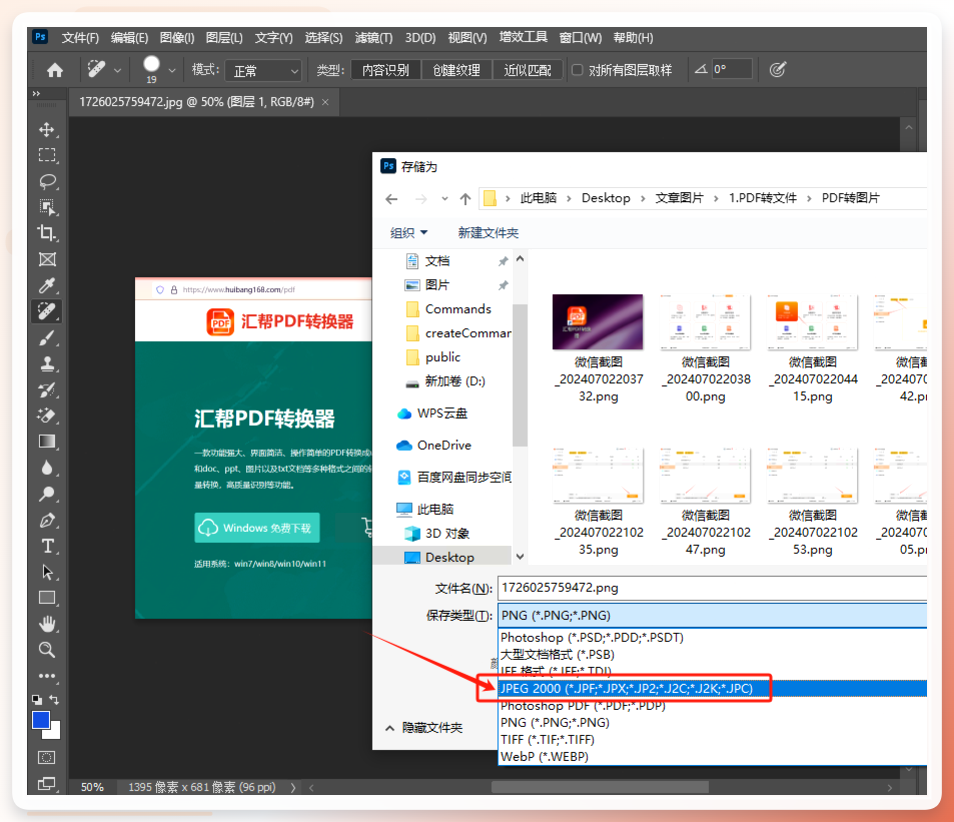The width and height of the screenshot is (954, 822).
Task: Choose JPEG 2000 format from the list
Action: tap(712, 688)
